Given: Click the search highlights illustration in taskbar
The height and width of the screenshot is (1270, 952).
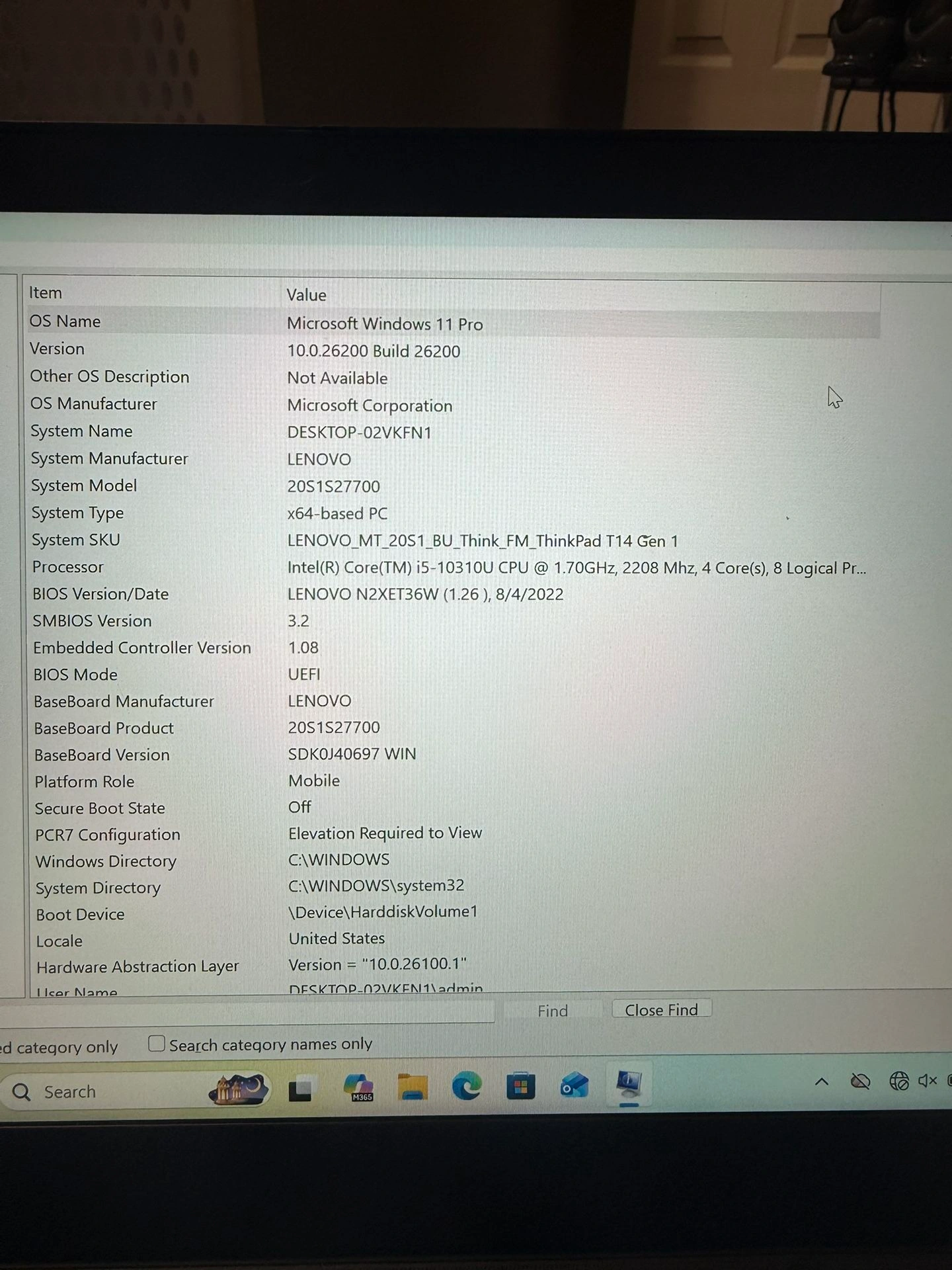Looking at the screenshot, I should pos(239,1089).
